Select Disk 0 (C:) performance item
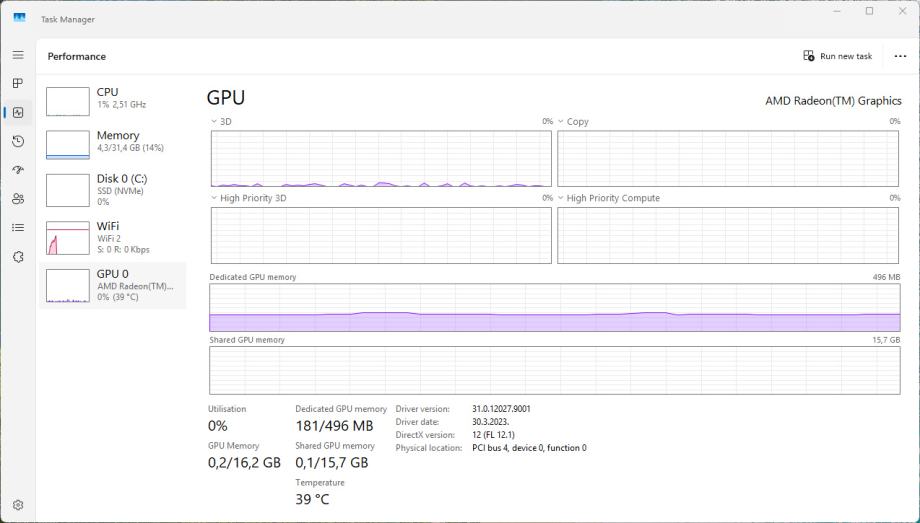This screenshot has height=523, width=920. (112, 189)
